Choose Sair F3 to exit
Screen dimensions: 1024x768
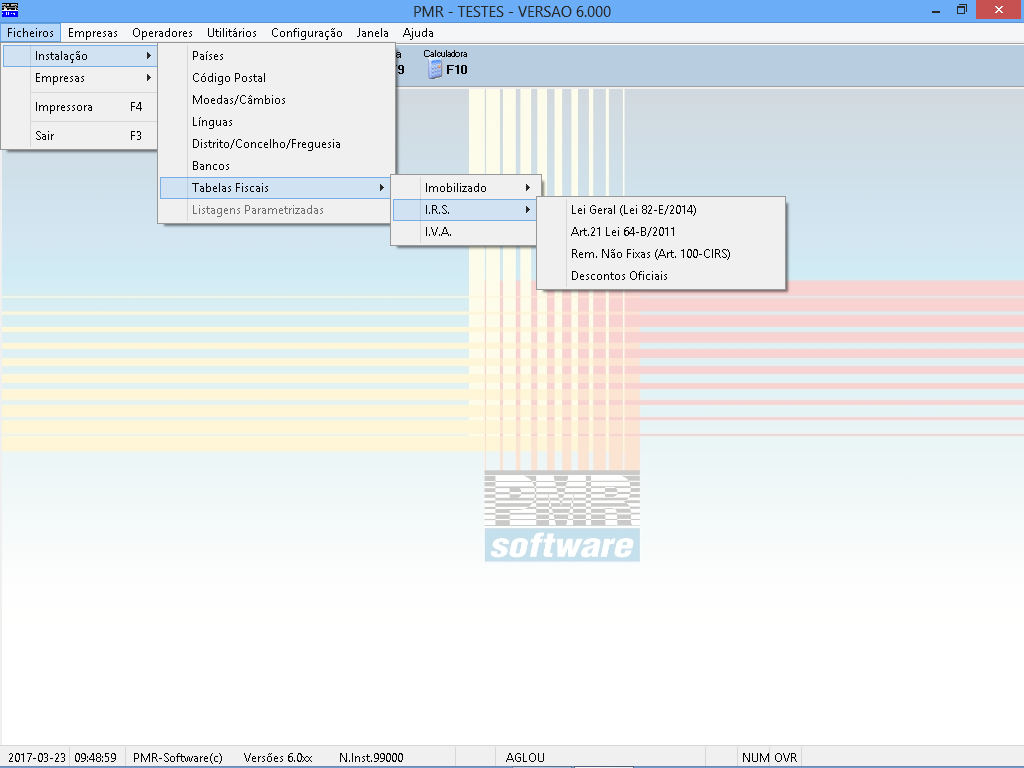(x=80, y=136)
